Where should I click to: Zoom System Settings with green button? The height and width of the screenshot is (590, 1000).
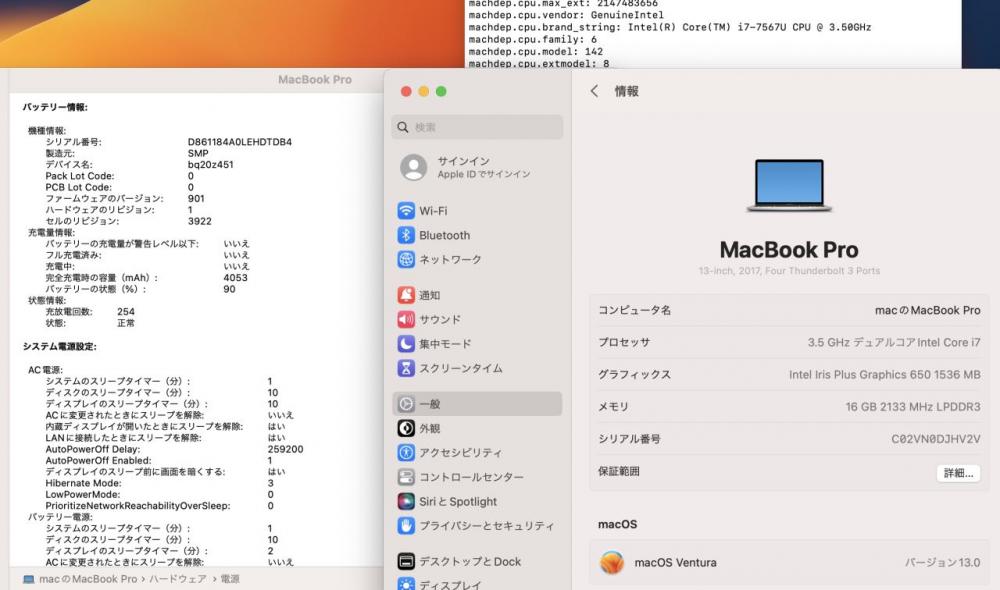click(x=441, y=91)
